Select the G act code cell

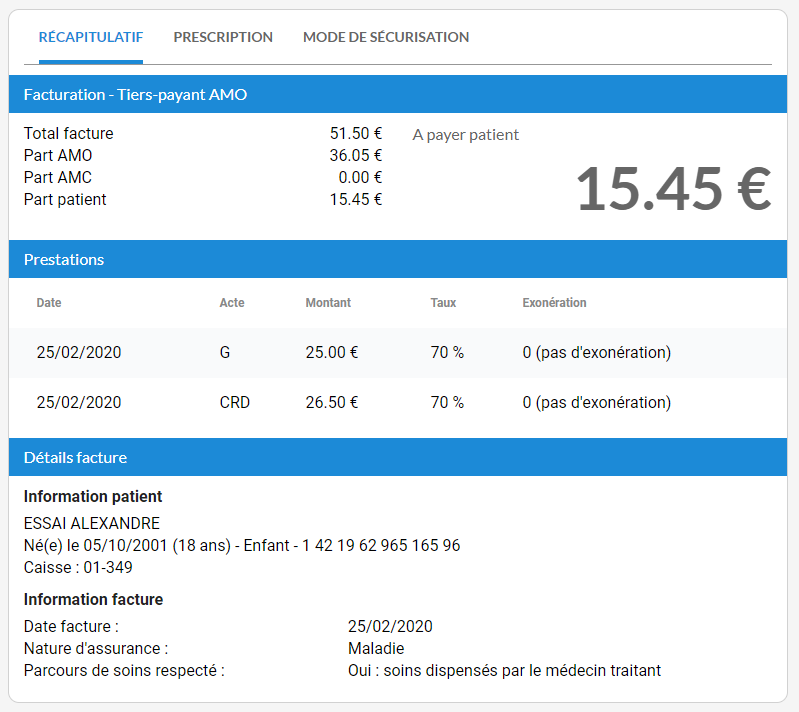tap(224, 352)
